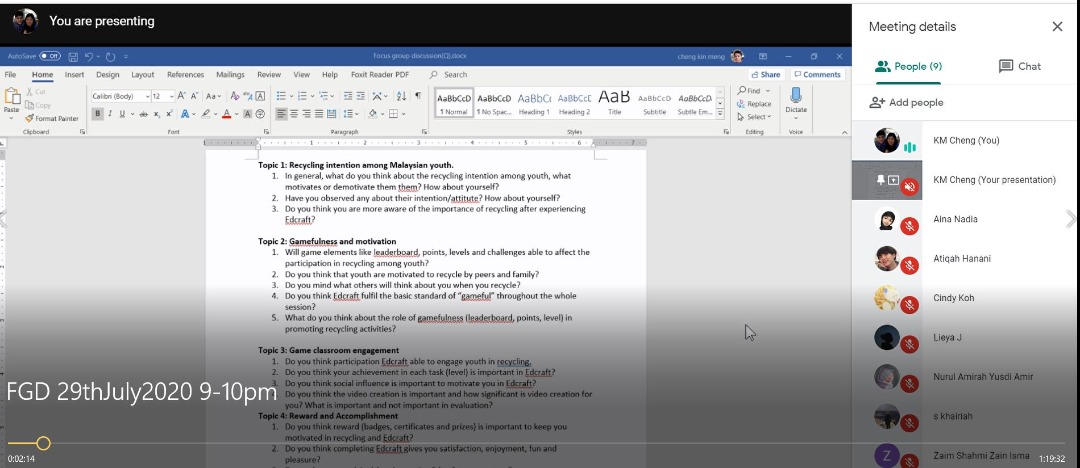Open the Insert ribbon tab
Screen dimensions: 1080x468
coord(74,75)
